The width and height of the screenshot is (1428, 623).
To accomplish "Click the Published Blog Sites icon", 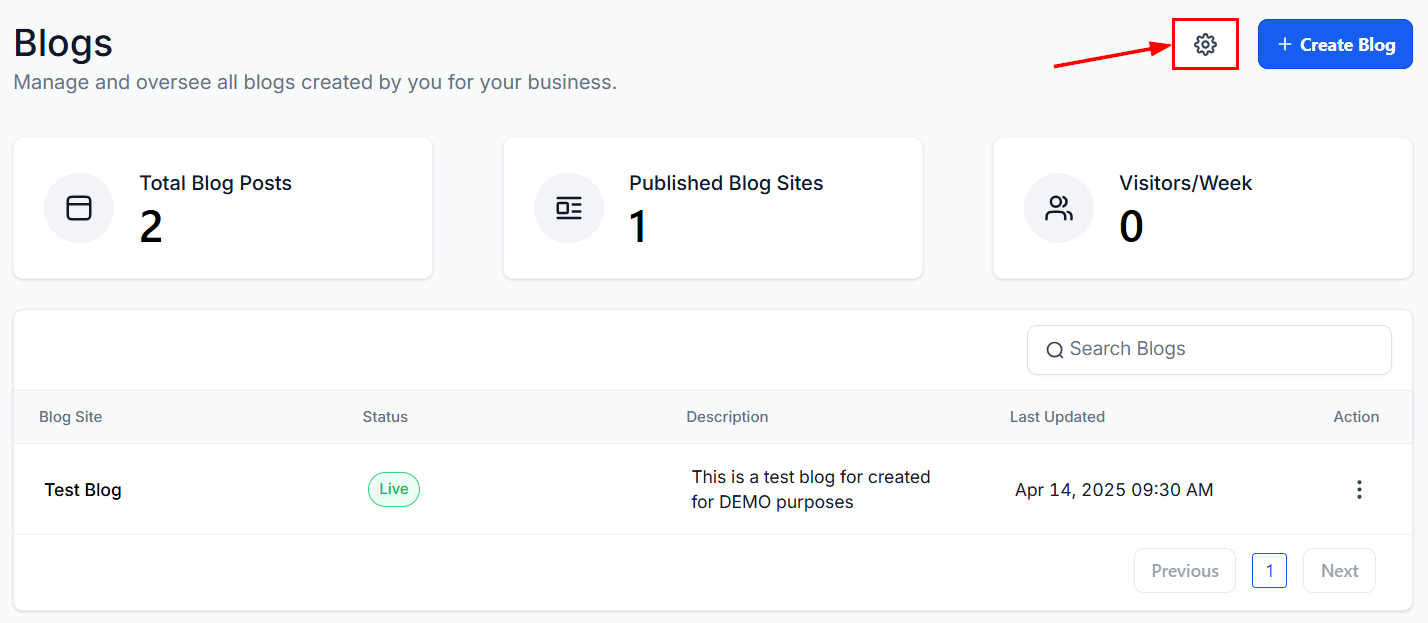I will click(569, 208).
